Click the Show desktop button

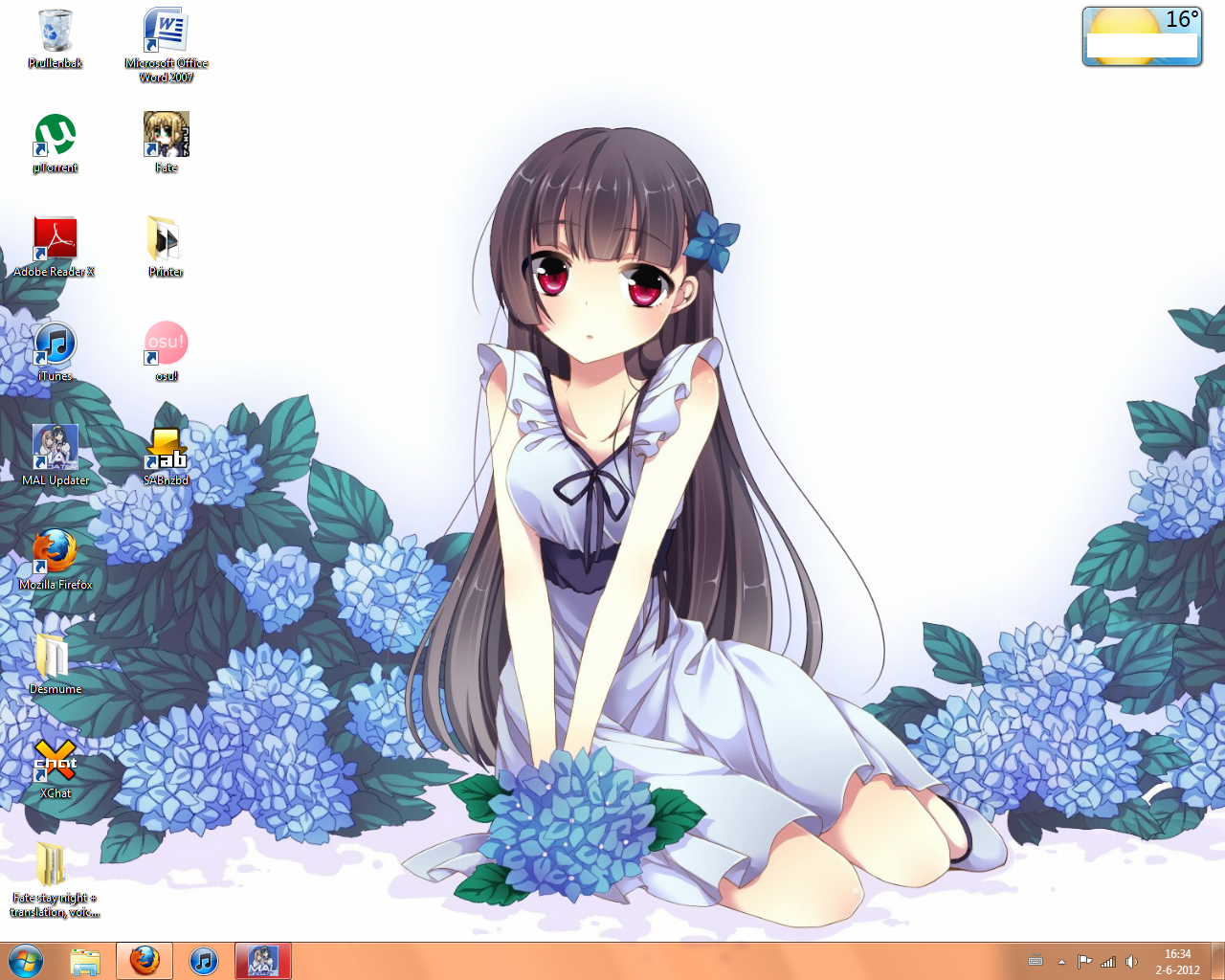[x=1218, y=961]
